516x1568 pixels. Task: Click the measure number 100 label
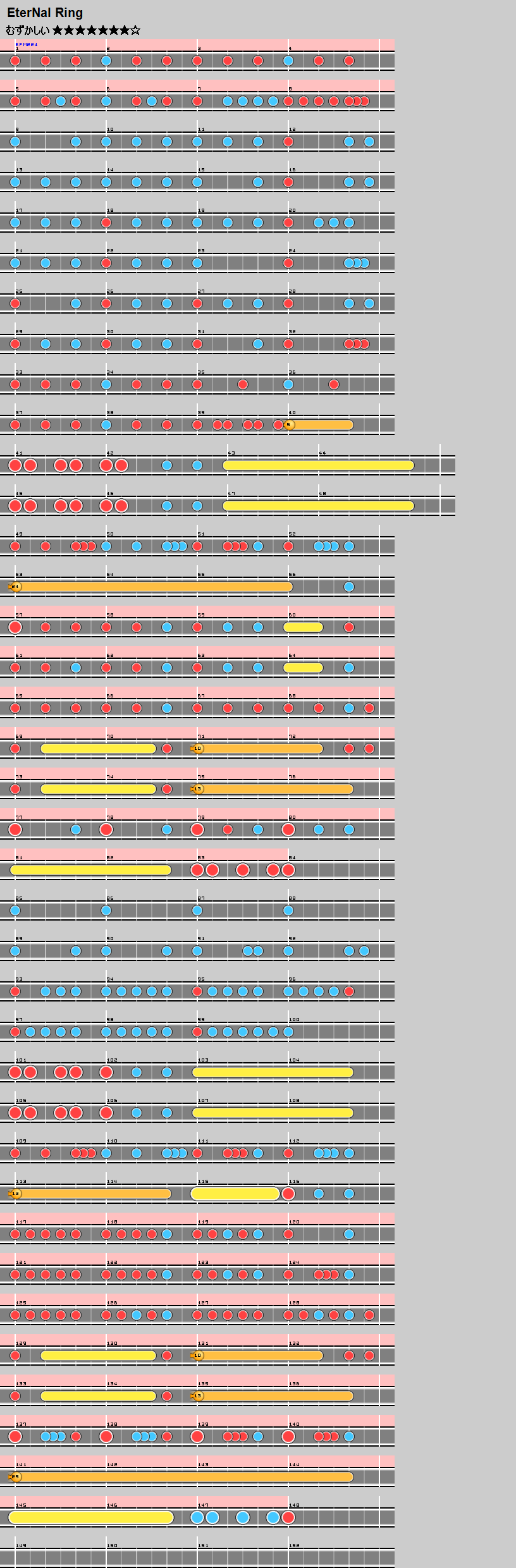click(x=294, y=1020)
